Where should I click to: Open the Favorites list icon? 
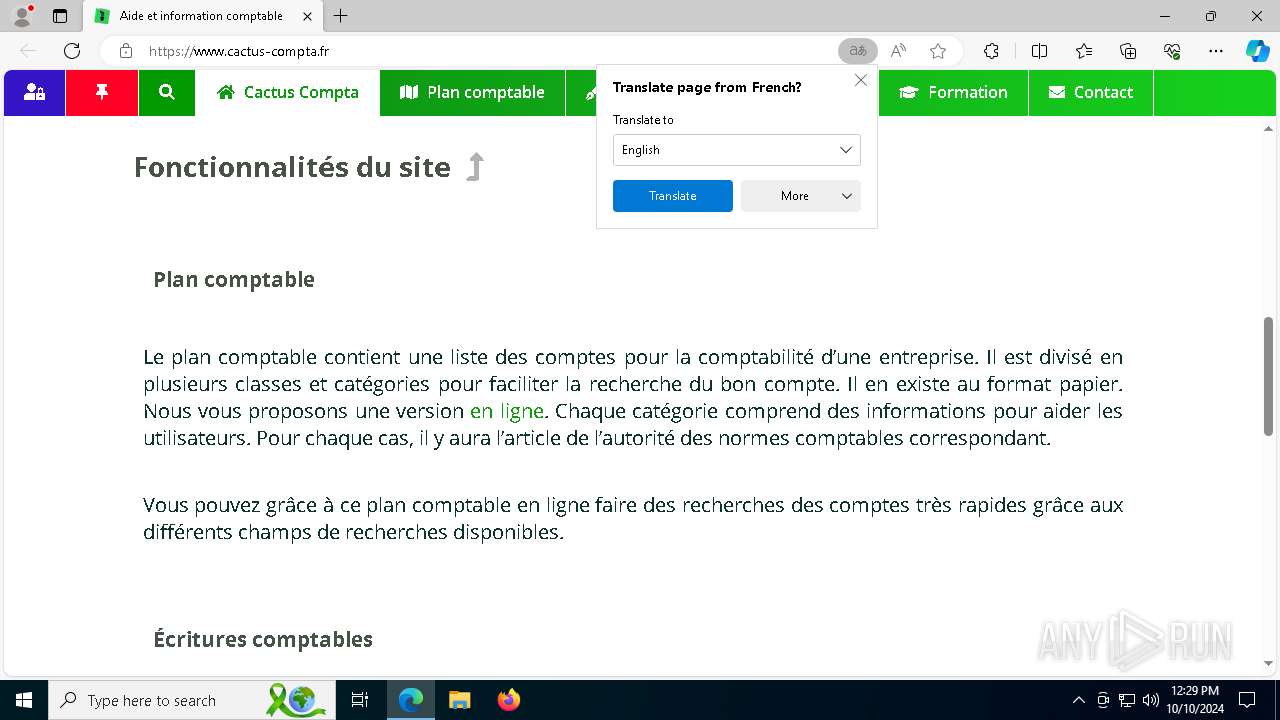[x=1084, y=51]
